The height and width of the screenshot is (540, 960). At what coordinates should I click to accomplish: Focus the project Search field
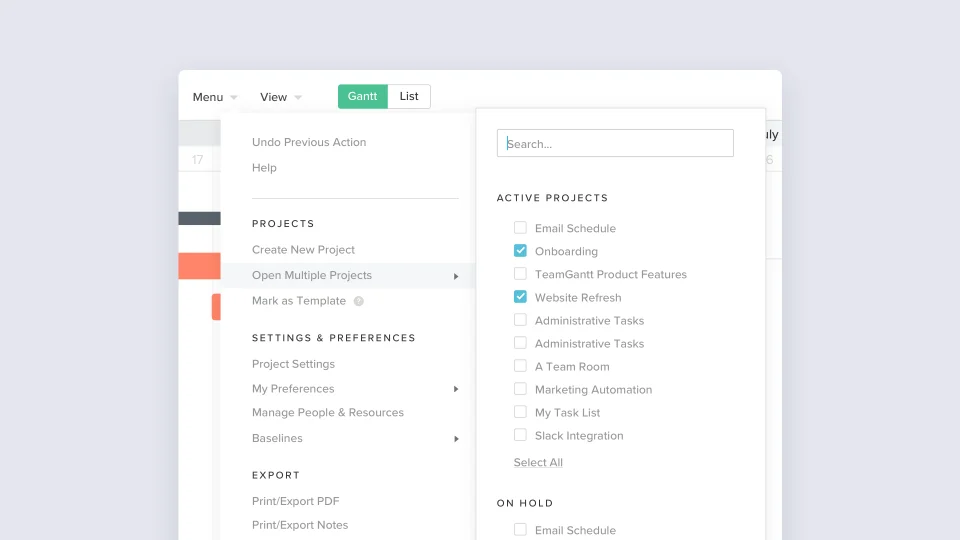point(615,143)
